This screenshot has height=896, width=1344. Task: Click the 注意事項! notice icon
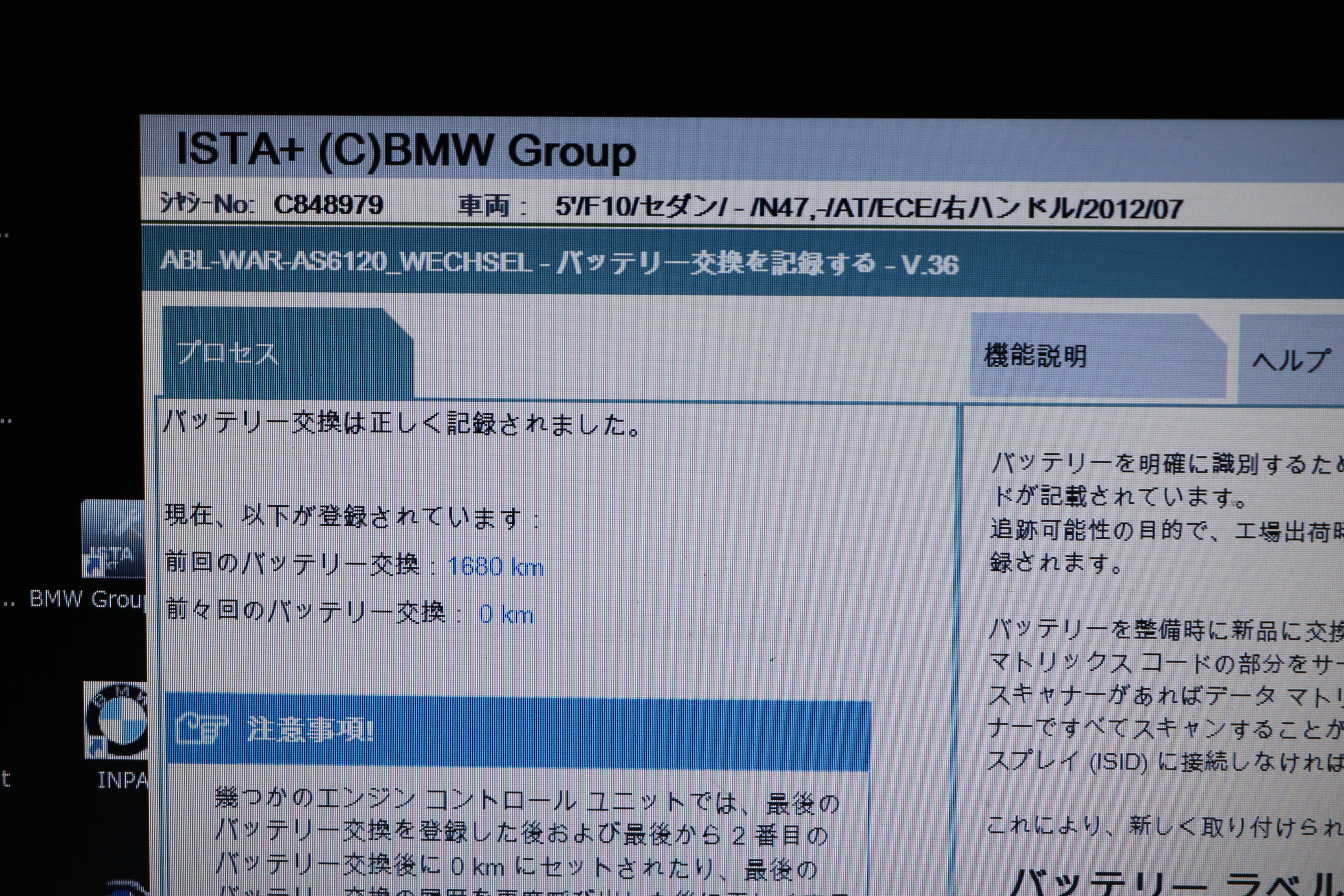[x=202, y=729]
